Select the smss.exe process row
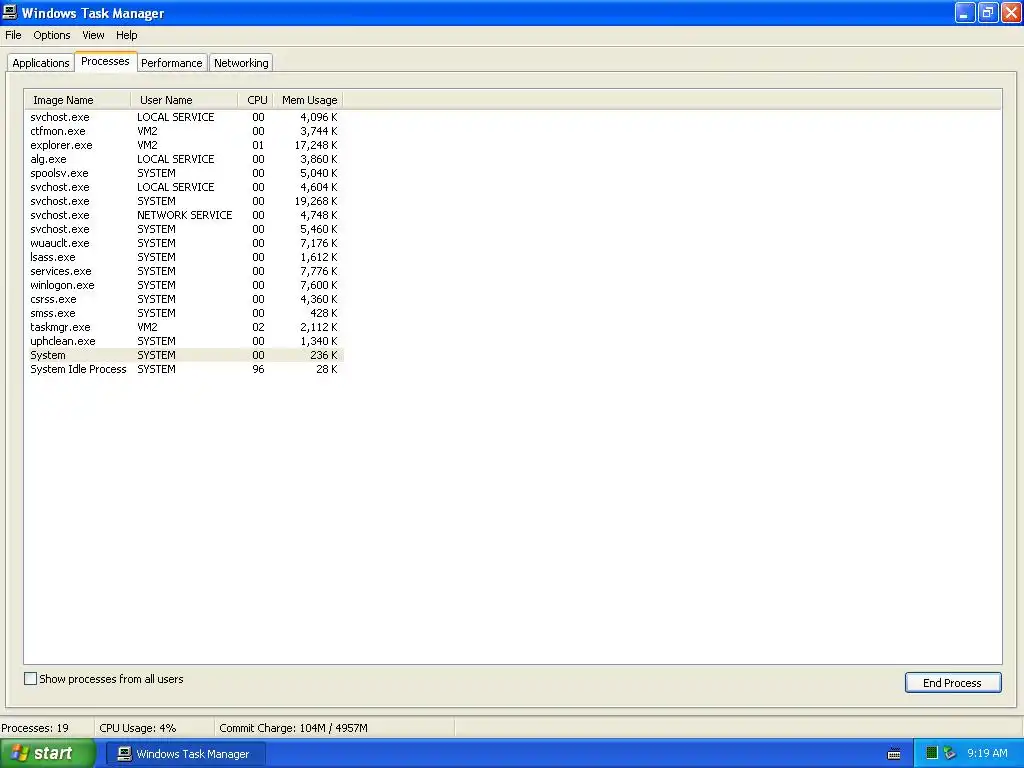Viewport: 1024px width, 768px height. coord(184,313)
